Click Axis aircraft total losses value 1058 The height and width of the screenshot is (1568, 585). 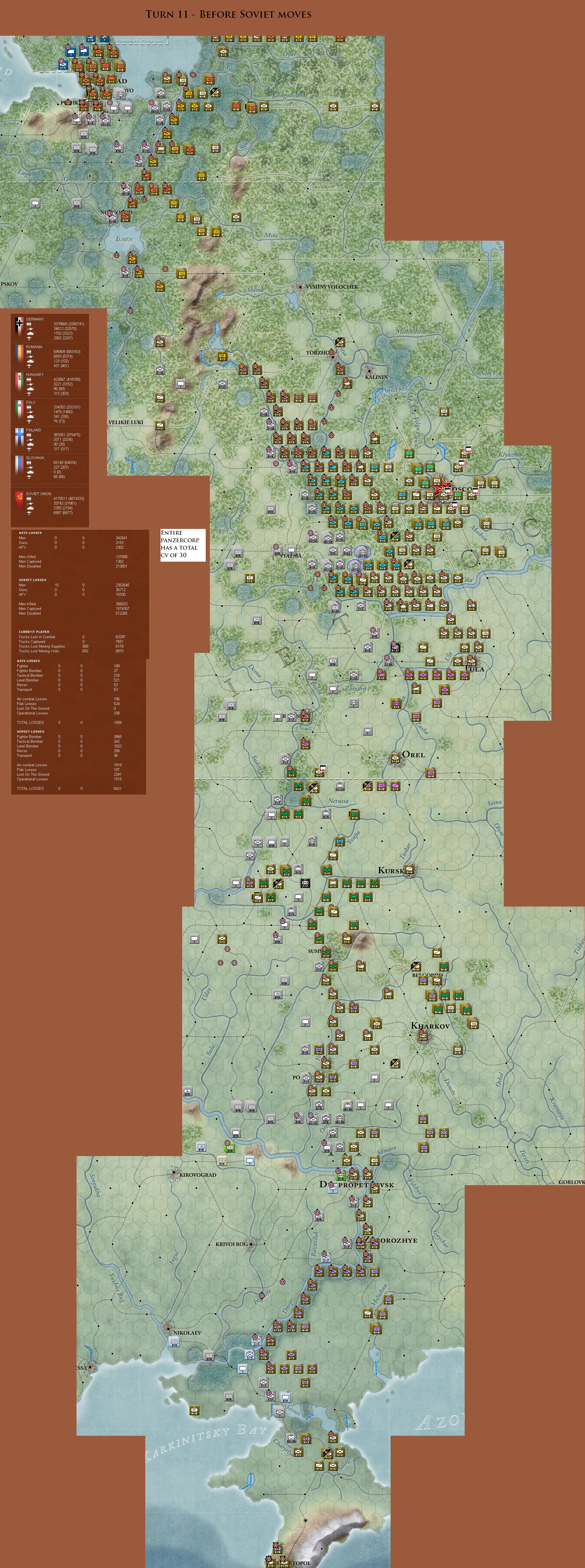(118, 722)
